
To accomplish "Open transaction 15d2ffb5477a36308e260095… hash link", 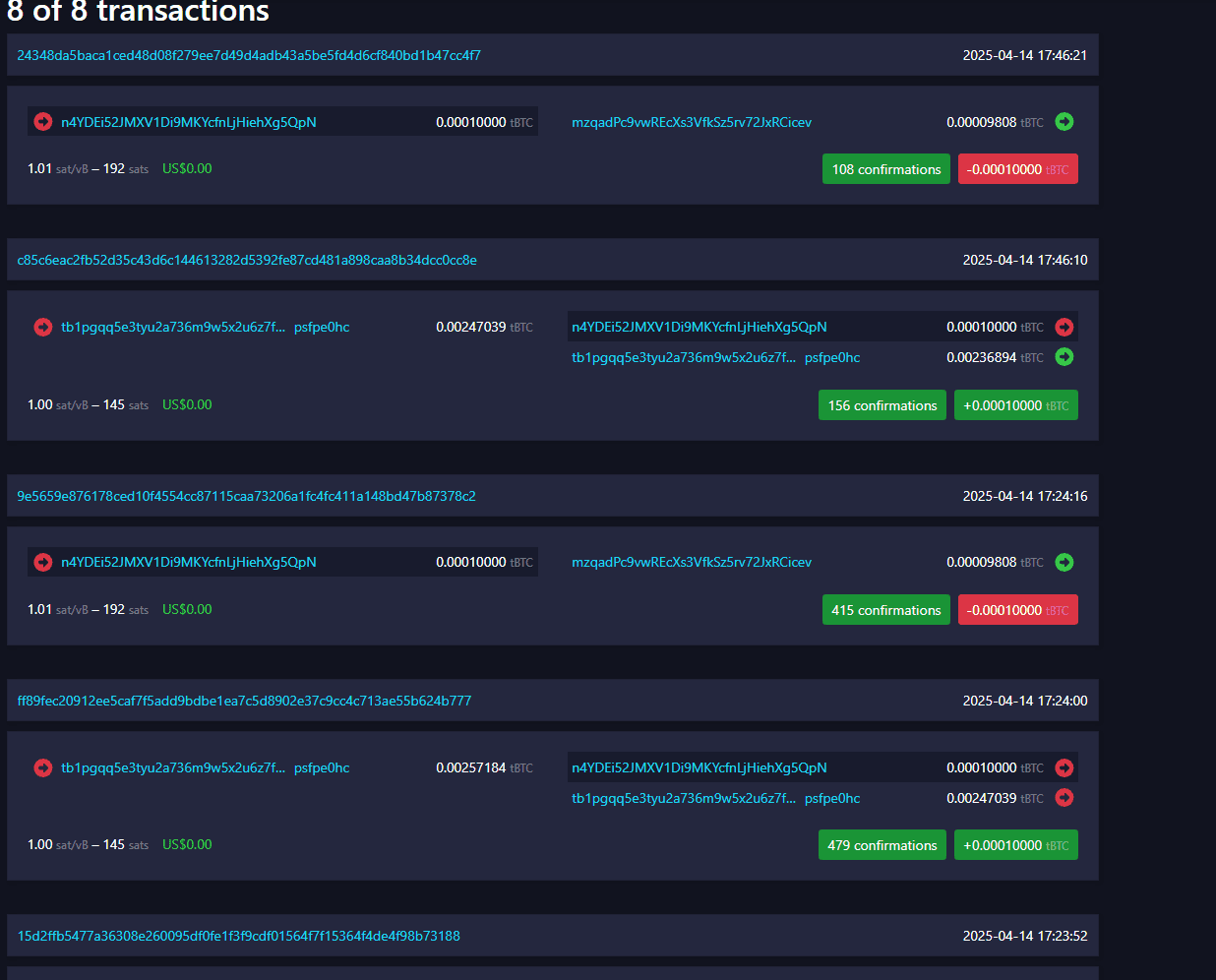I will [x=238, y=936].
